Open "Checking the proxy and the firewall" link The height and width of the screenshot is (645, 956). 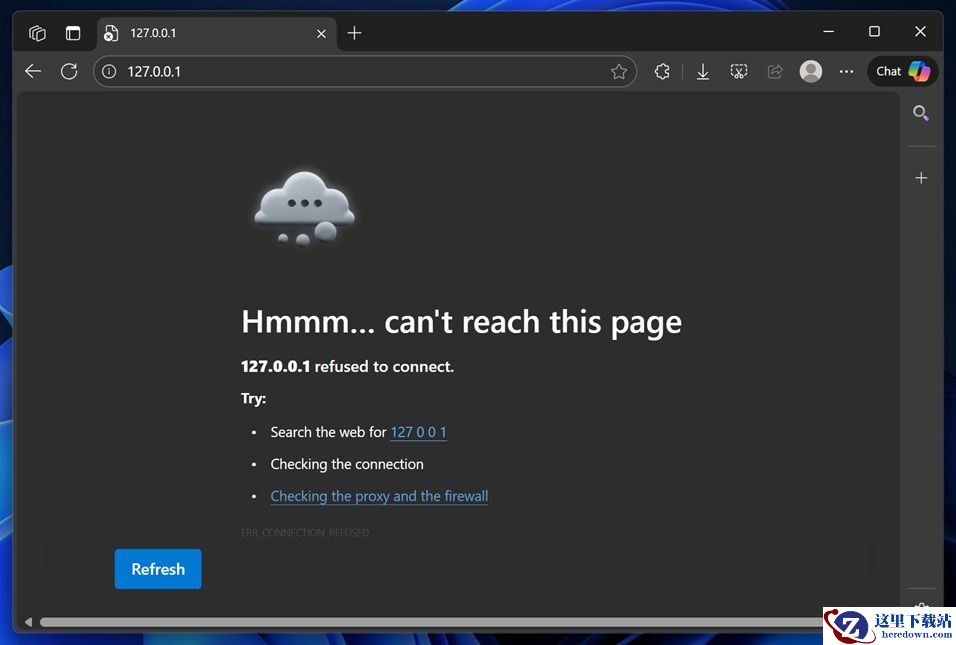[x=379, y=496]
